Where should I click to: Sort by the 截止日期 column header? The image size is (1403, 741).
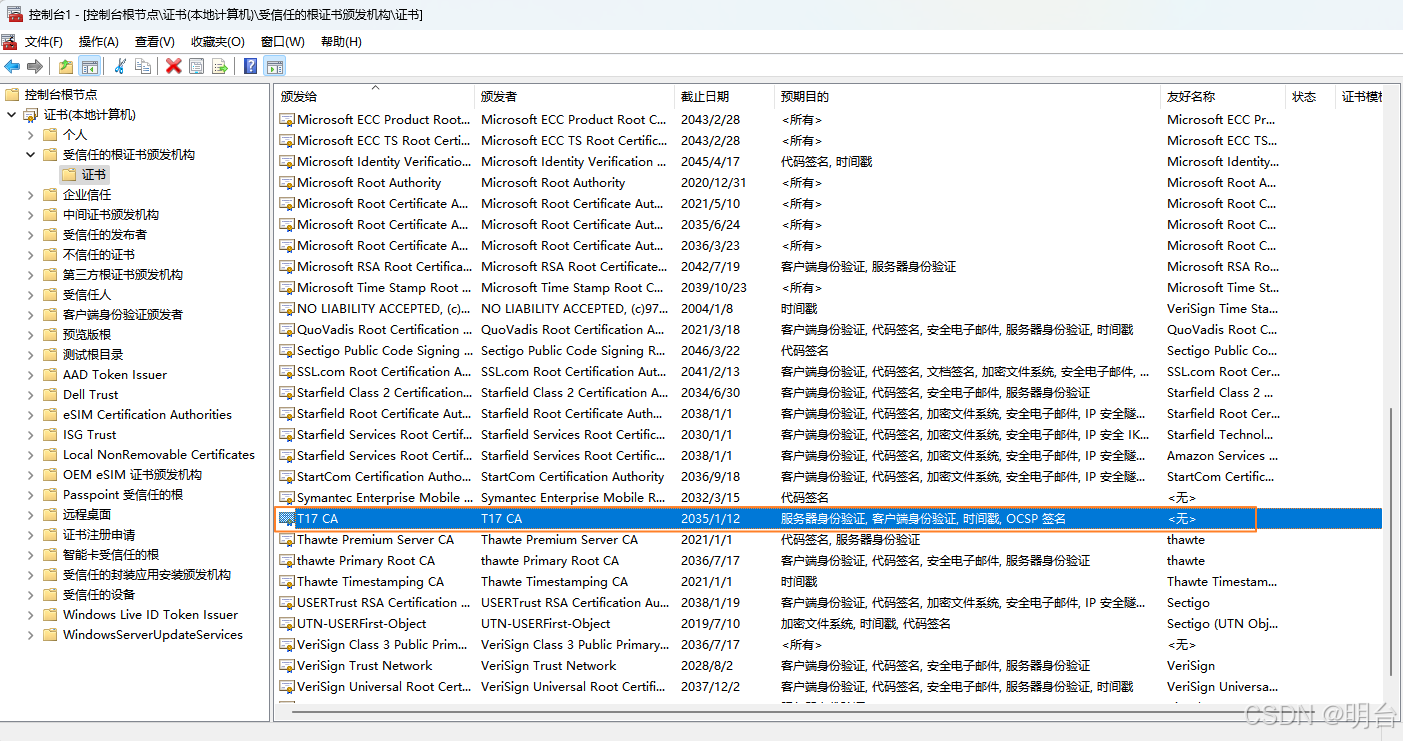(x=726, y=97)
